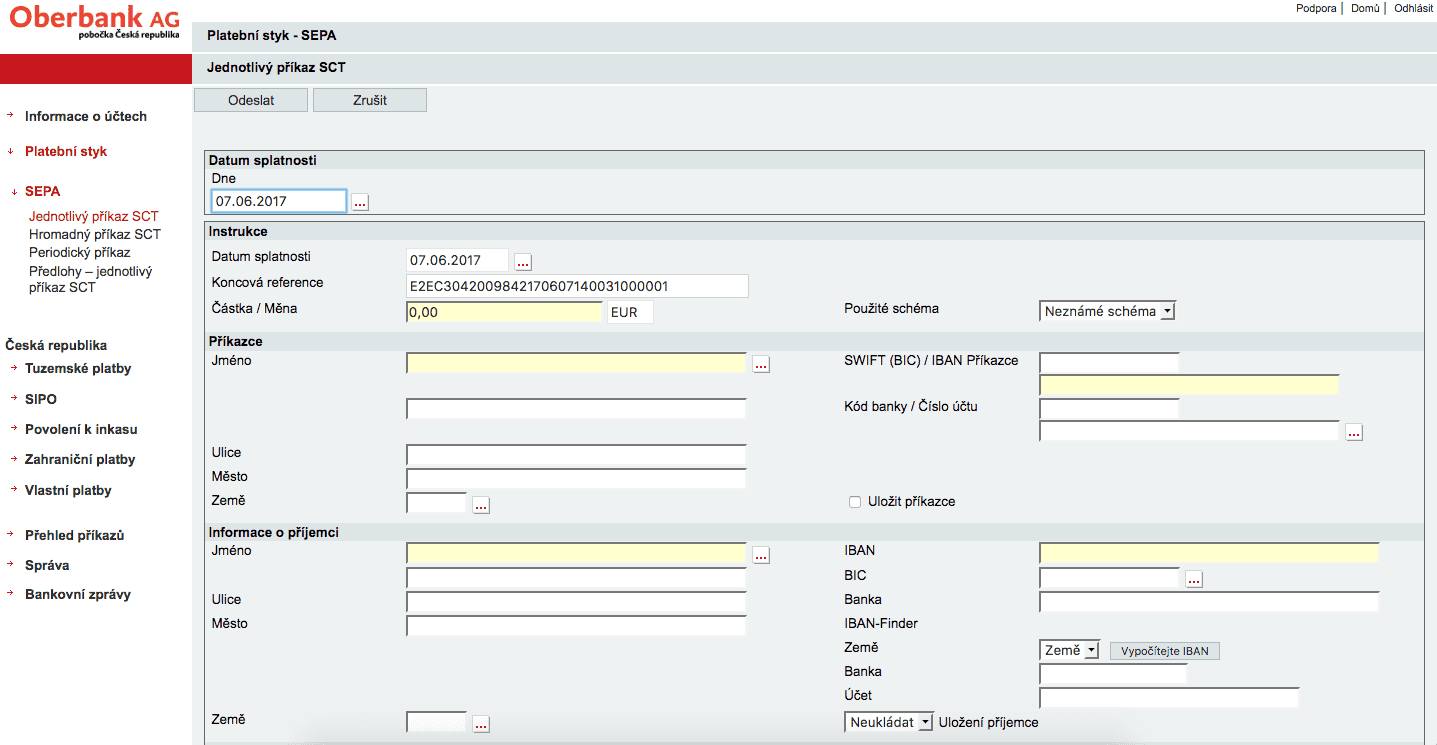Open the Podpora link
Screen dimensions: 1437x745
1316,8
